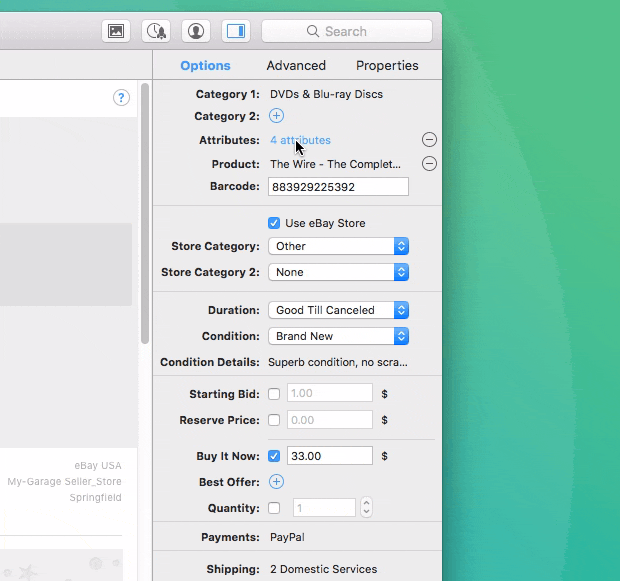Screen dimensions: 620x581
Task: Click DVDs & Blu-ray Discs category
Action: [327, 94]
